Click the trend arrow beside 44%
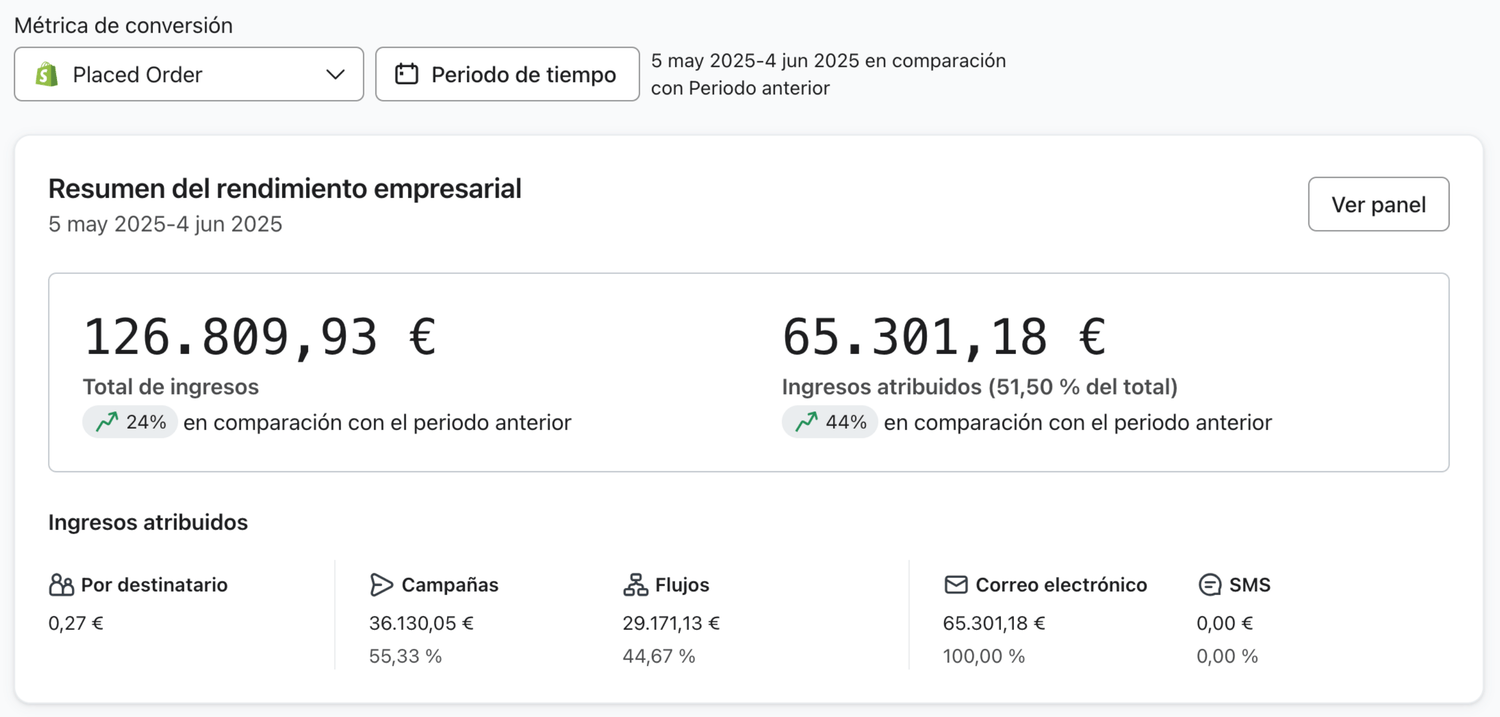Screen dimensions: 1500x717 point(807,422)
